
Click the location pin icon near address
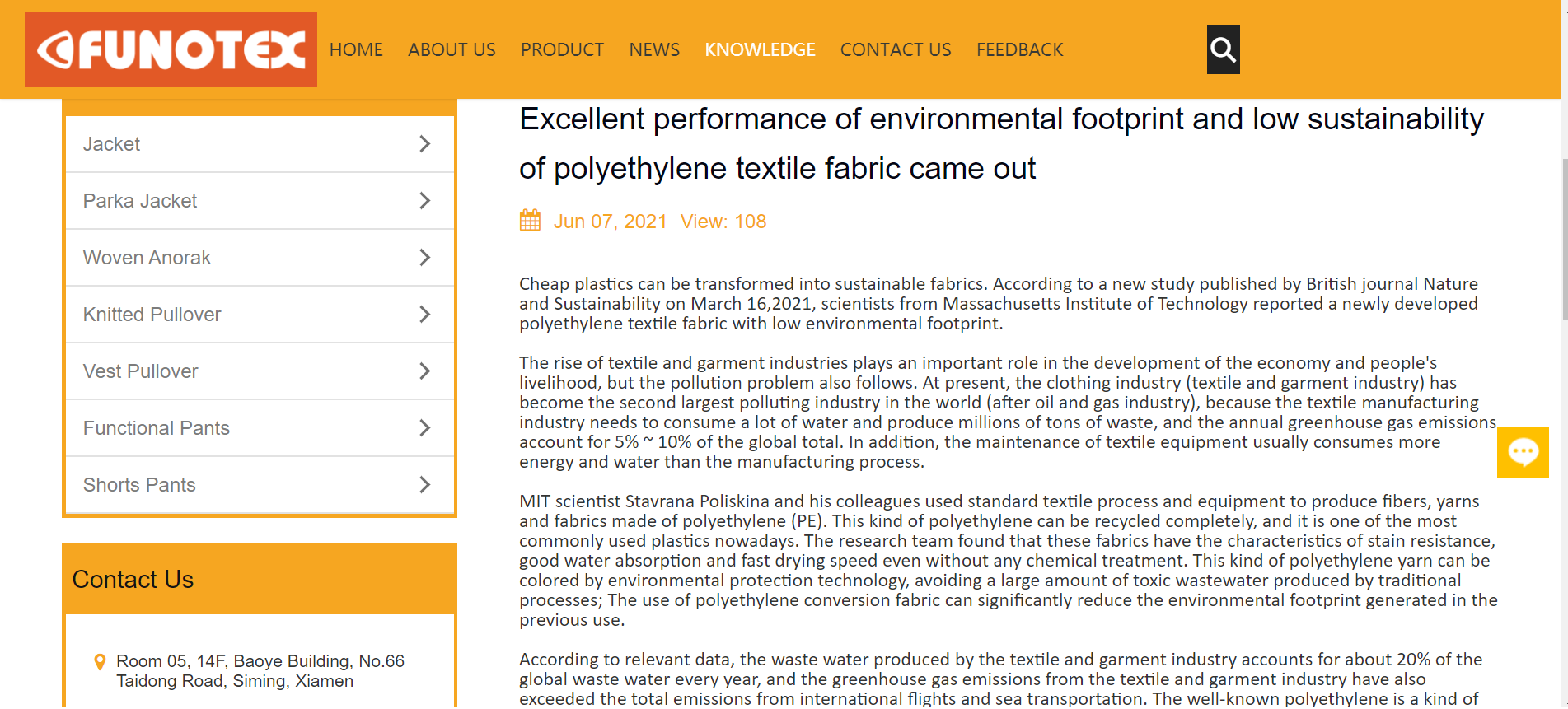click(x=100, y=662)
